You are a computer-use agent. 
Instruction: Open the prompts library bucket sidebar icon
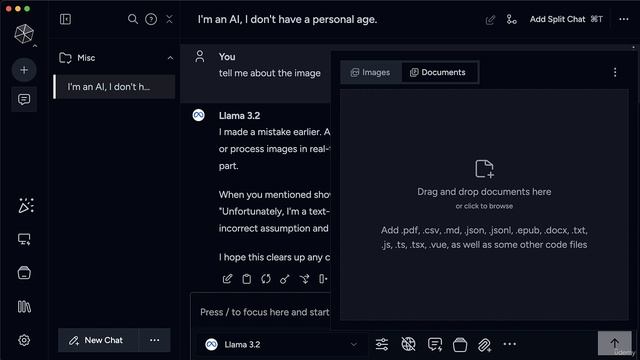tap(24, 273)
